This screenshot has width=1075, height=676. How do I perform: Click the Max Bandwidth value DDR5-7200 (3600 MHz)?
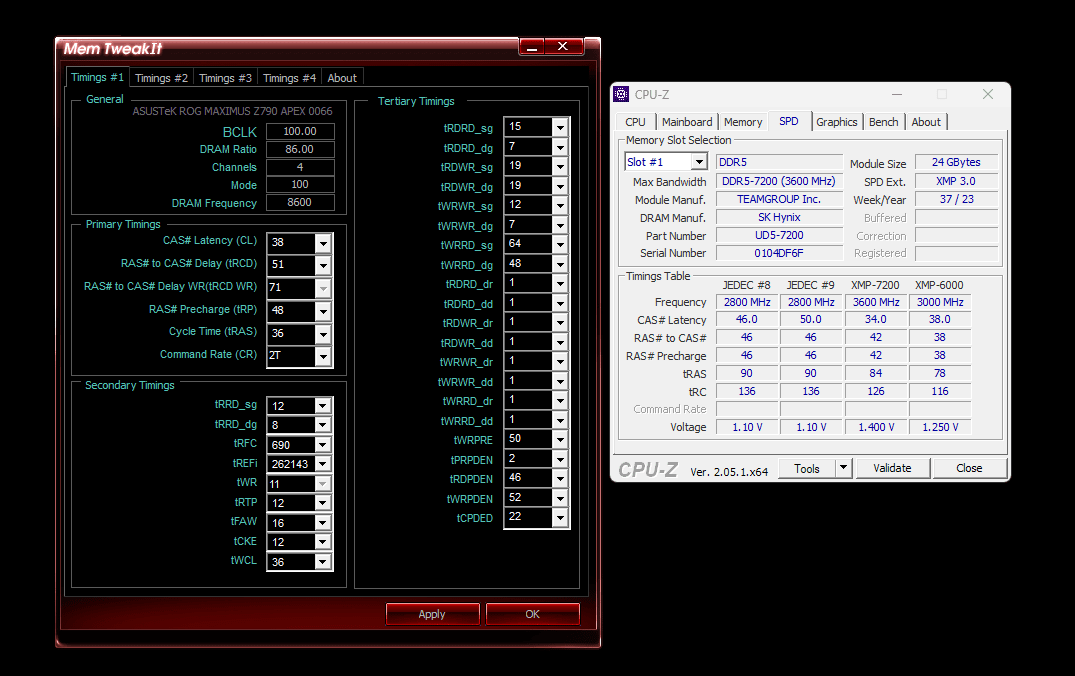click(x=779, y=181)
